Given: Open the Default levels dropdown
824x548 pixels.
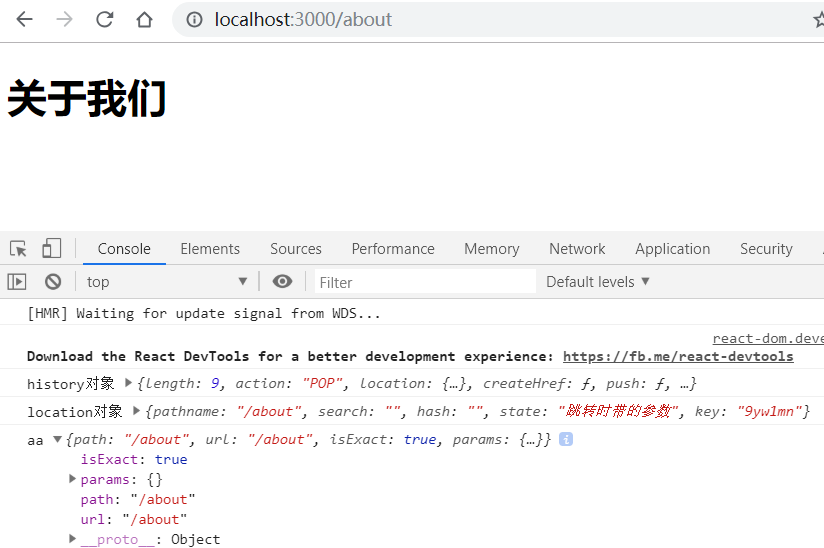Looking at the screenshot, I should [x=598, y=282].
